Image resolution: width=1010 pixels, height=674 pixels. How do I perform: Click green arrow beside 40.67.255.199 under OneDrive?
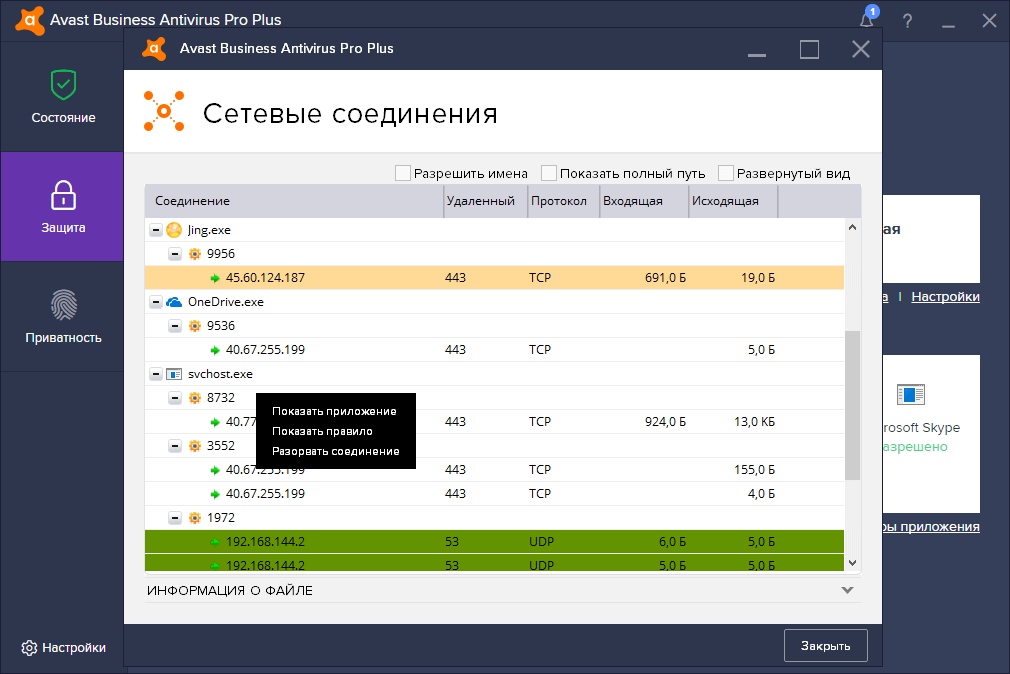coord(215,351)
